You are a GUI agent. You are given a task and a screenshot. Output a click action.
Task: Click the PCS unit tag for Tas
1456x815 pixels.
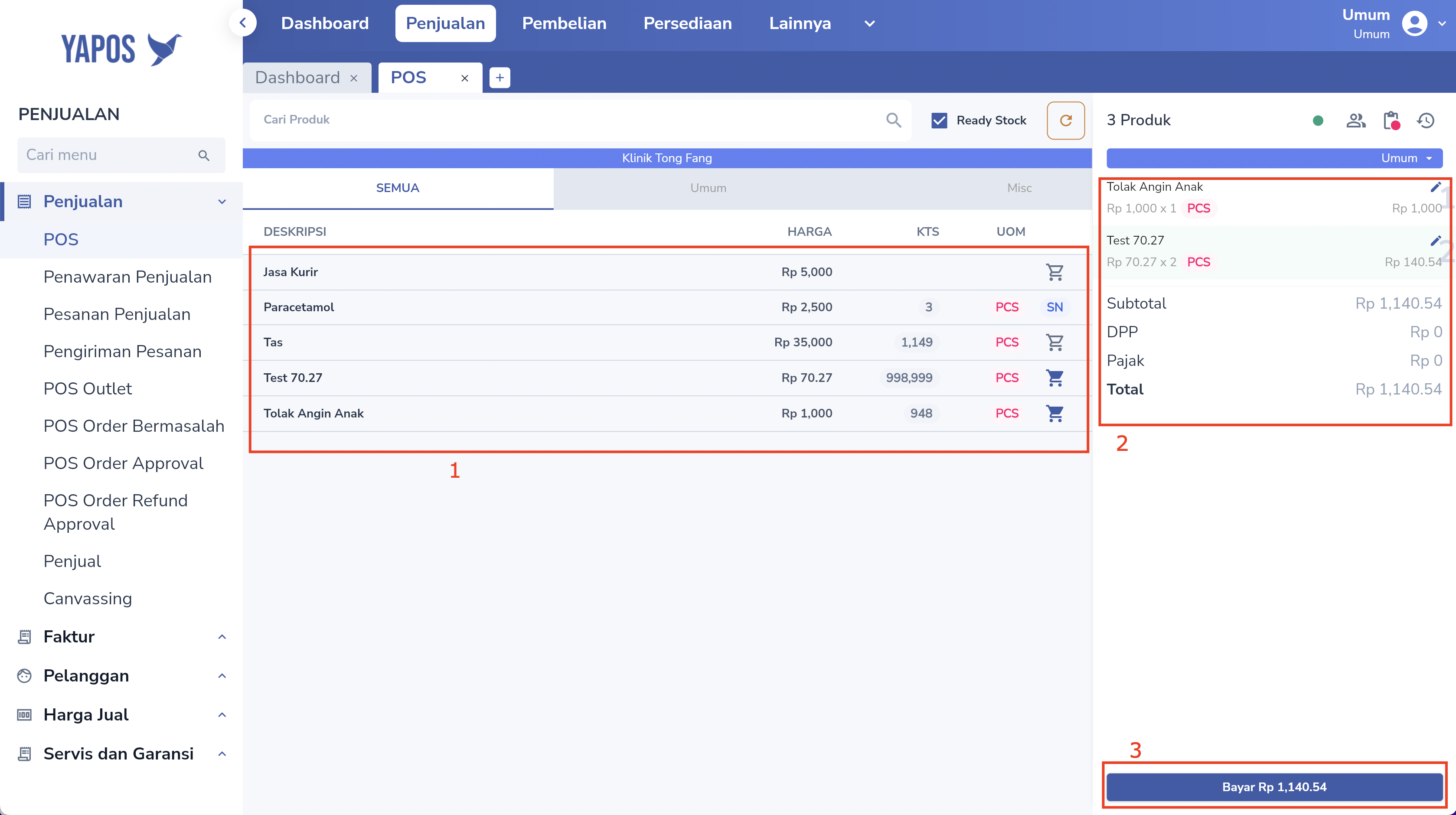[1007, 342]
